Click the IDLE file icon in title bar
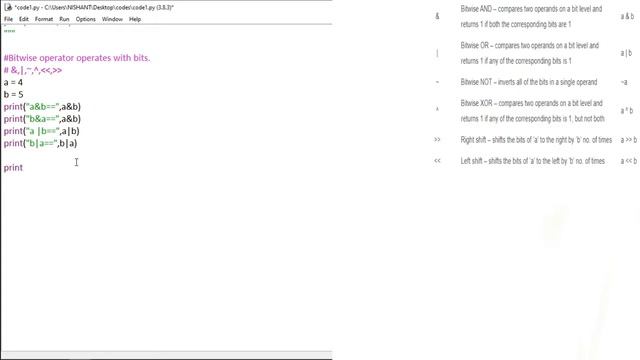 (8, 7)
